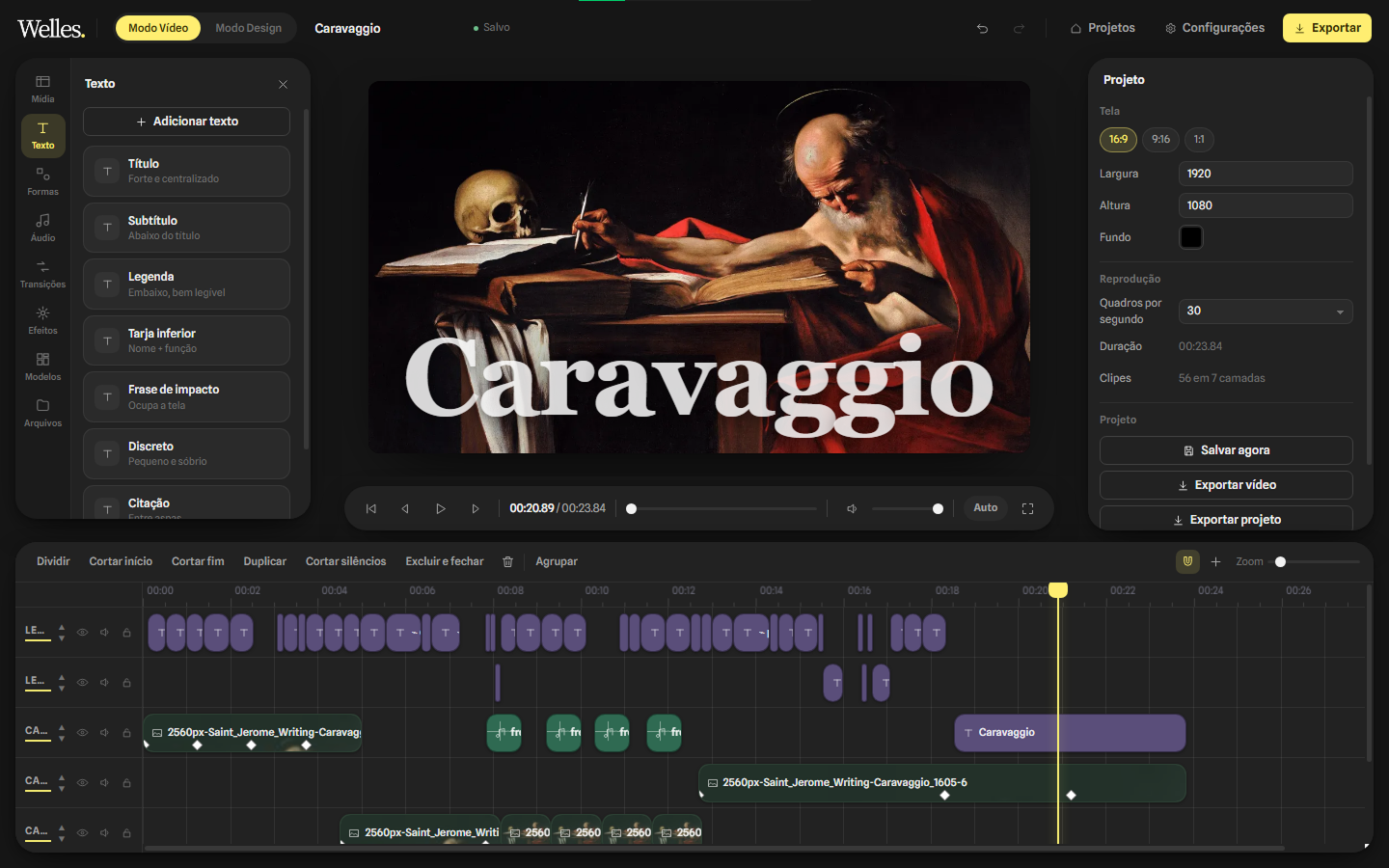Screen dimensions: 1389x868
Task: Open the Mídia panel in the sidebar
Action: pos(42,89)
